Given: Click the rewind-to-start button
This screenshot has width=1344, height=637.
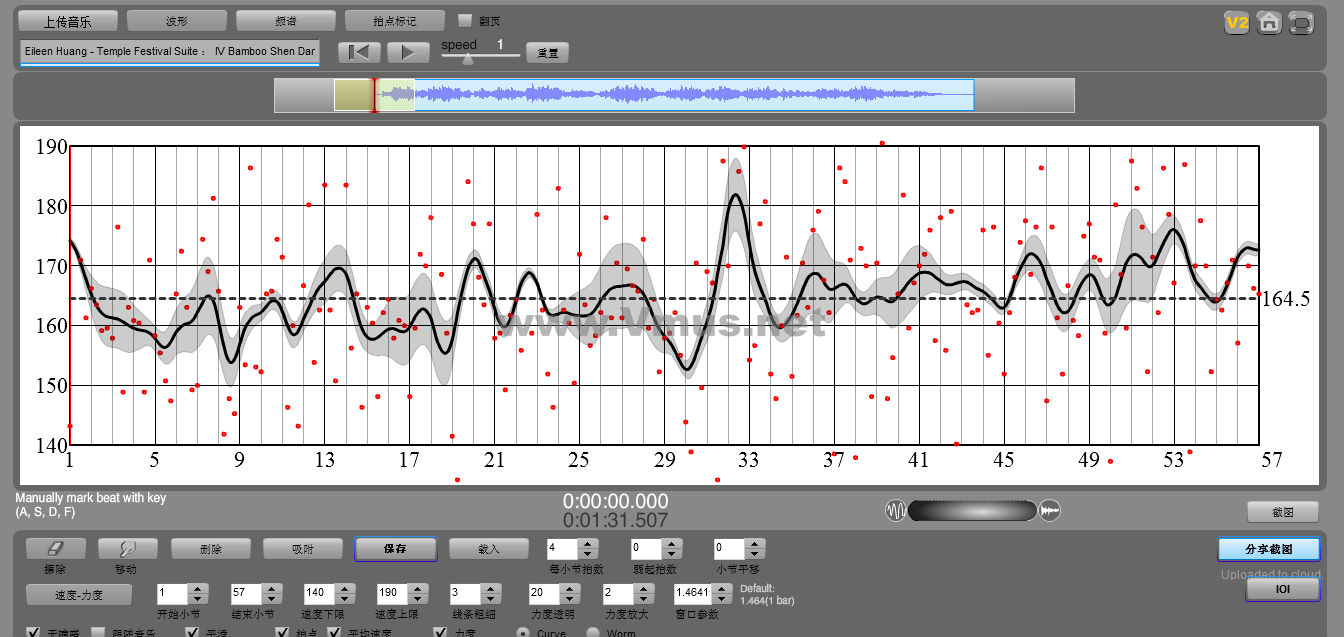Looking at the screenshot, I should [x=359, y=52].
